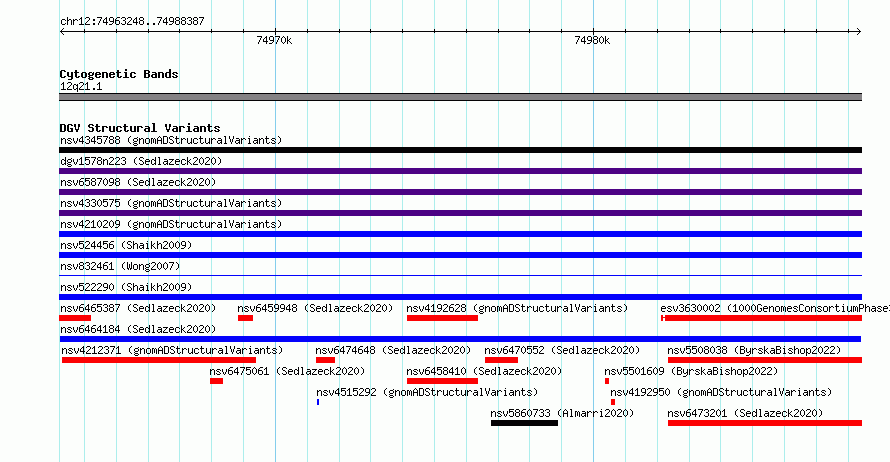Click the small blue mark under nsv4515292
The image size is (890, 462).
click(318, 402)
